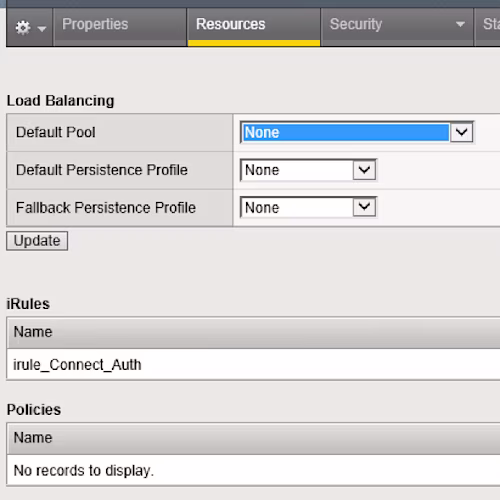
Task: Click the Default Pool label cell
Action: pos(120,132)
